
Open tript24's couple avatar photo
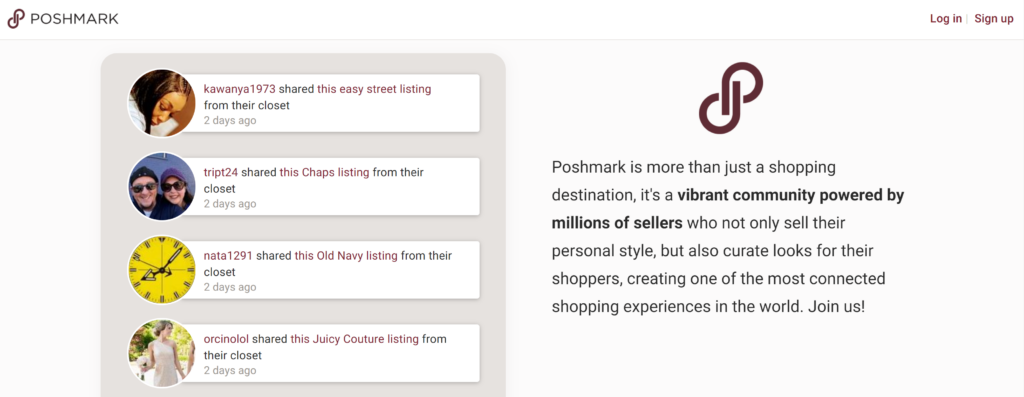tap(161, 187)
